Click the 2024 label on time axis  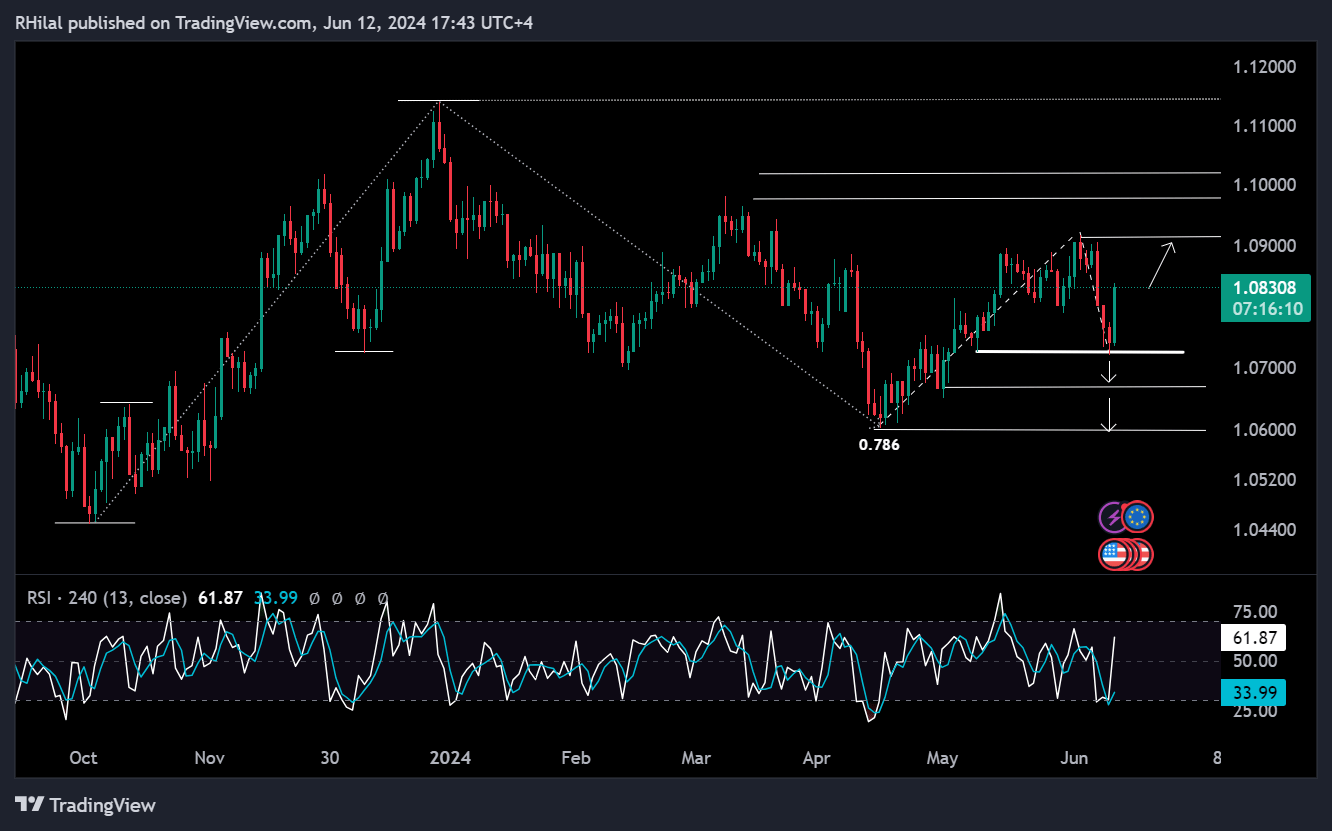pos(450,758)
